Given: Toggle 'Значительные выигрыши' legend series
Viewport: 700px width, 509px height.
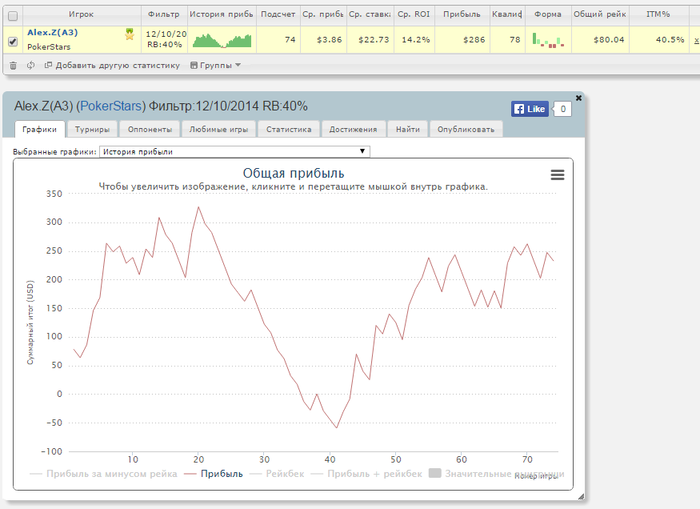Looking at the screenshot, I should click(x=496, y=474).
